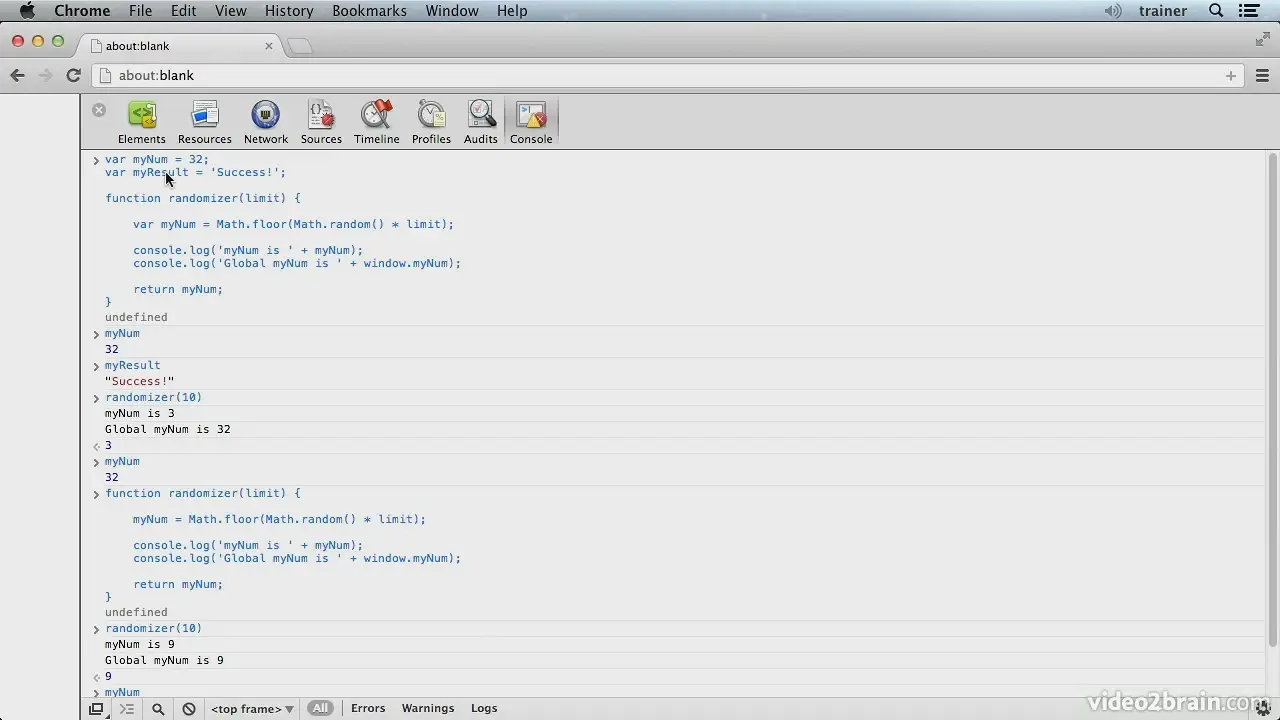Screen dimensions: 1280x720
Task: Open the Resources panel
Action: tap(204, 123)
